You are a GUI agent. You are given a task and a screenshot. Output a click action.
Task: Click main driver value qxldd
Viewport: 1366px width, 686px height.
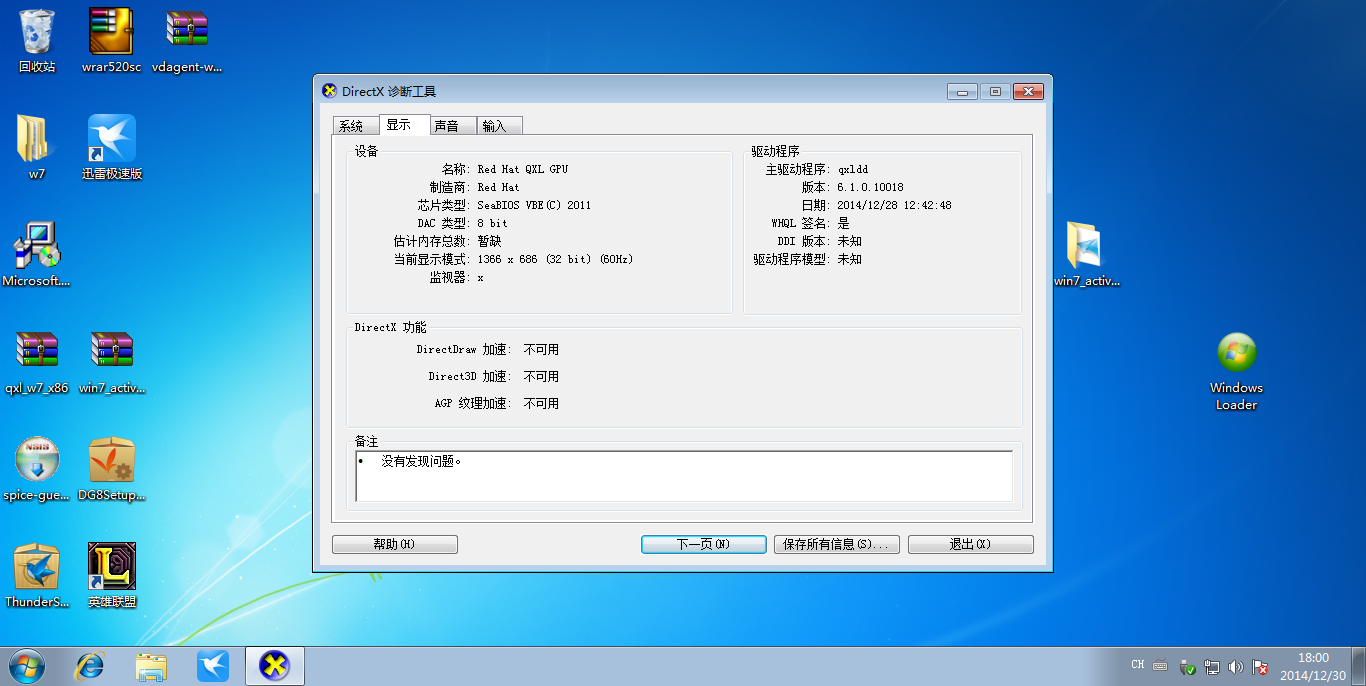853,169
